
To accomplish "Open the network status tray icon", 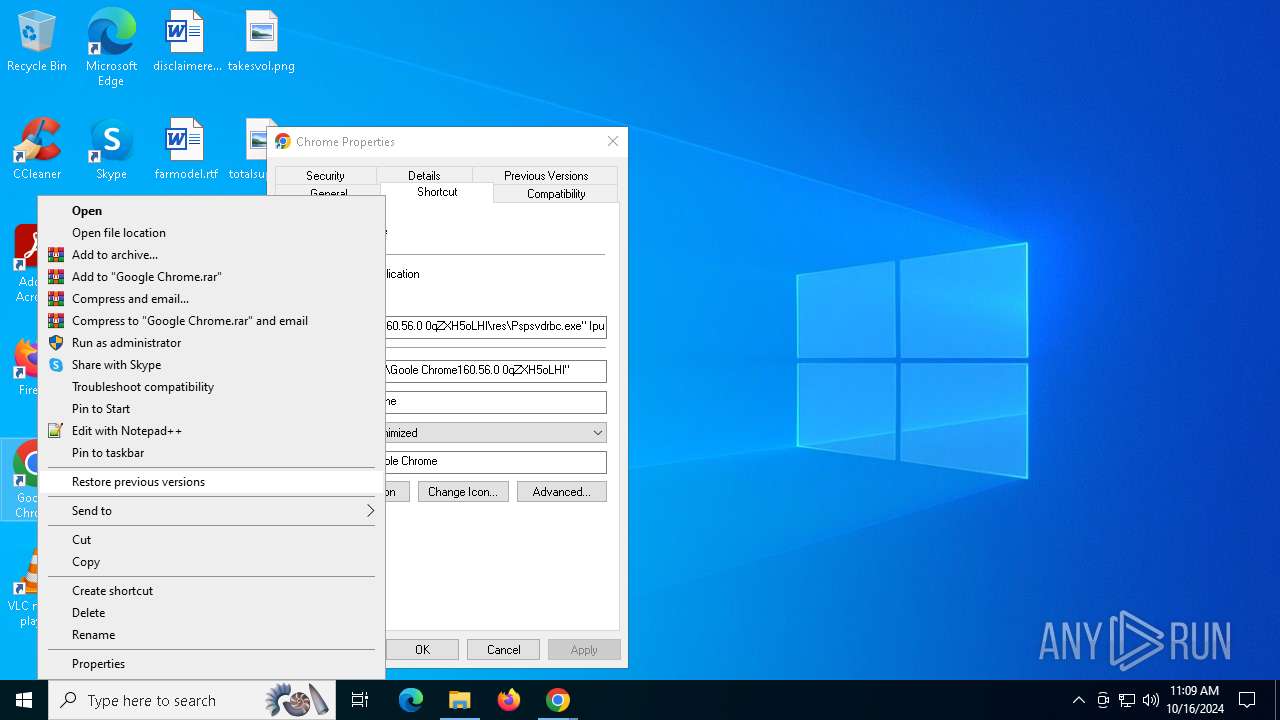I will tap(1127, 700).
